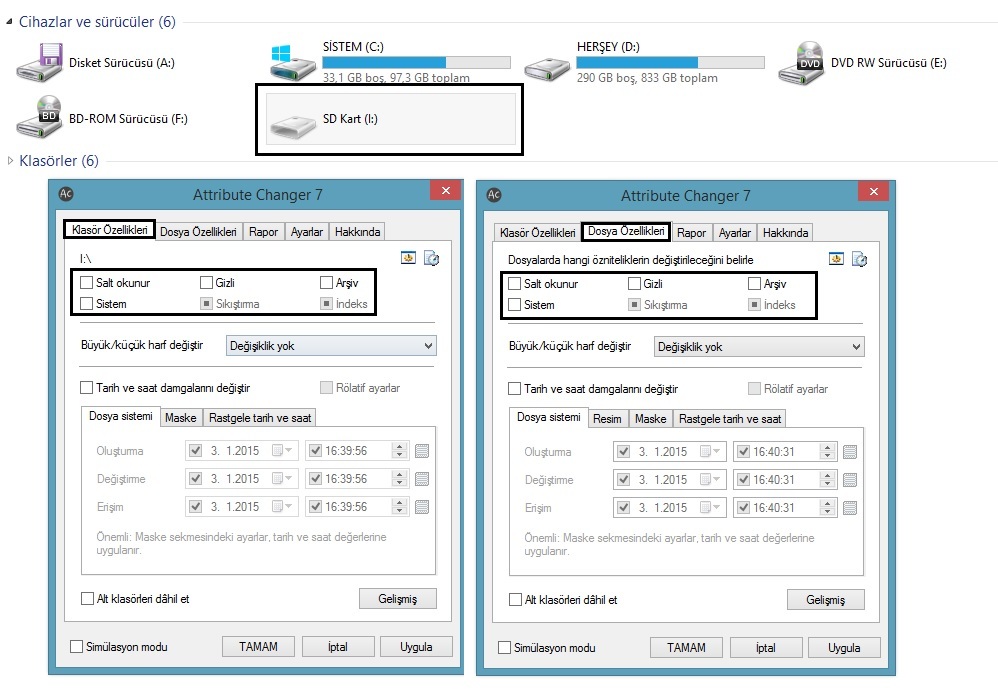
Task: Select the DVD RW Sürücüsü (E:) icon
Action: [x=801, y=62]
